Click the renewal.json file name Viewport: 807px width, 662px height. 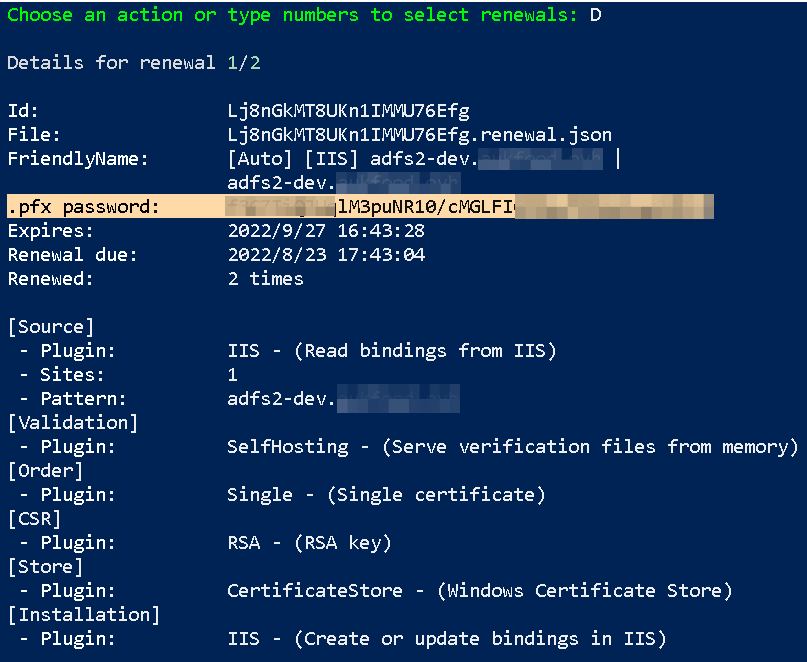[419, 135]
